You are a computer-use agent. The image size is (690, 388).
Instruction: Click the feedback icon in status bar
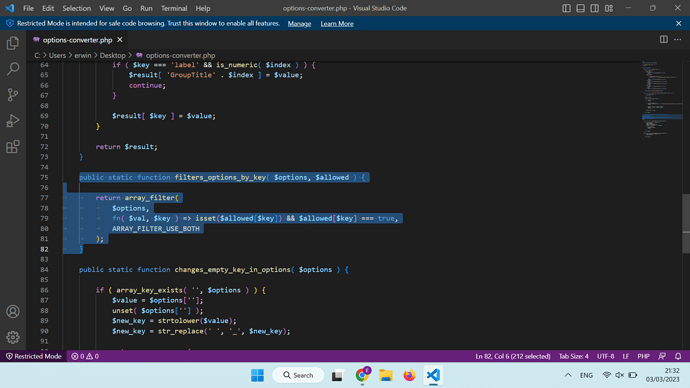662,356
